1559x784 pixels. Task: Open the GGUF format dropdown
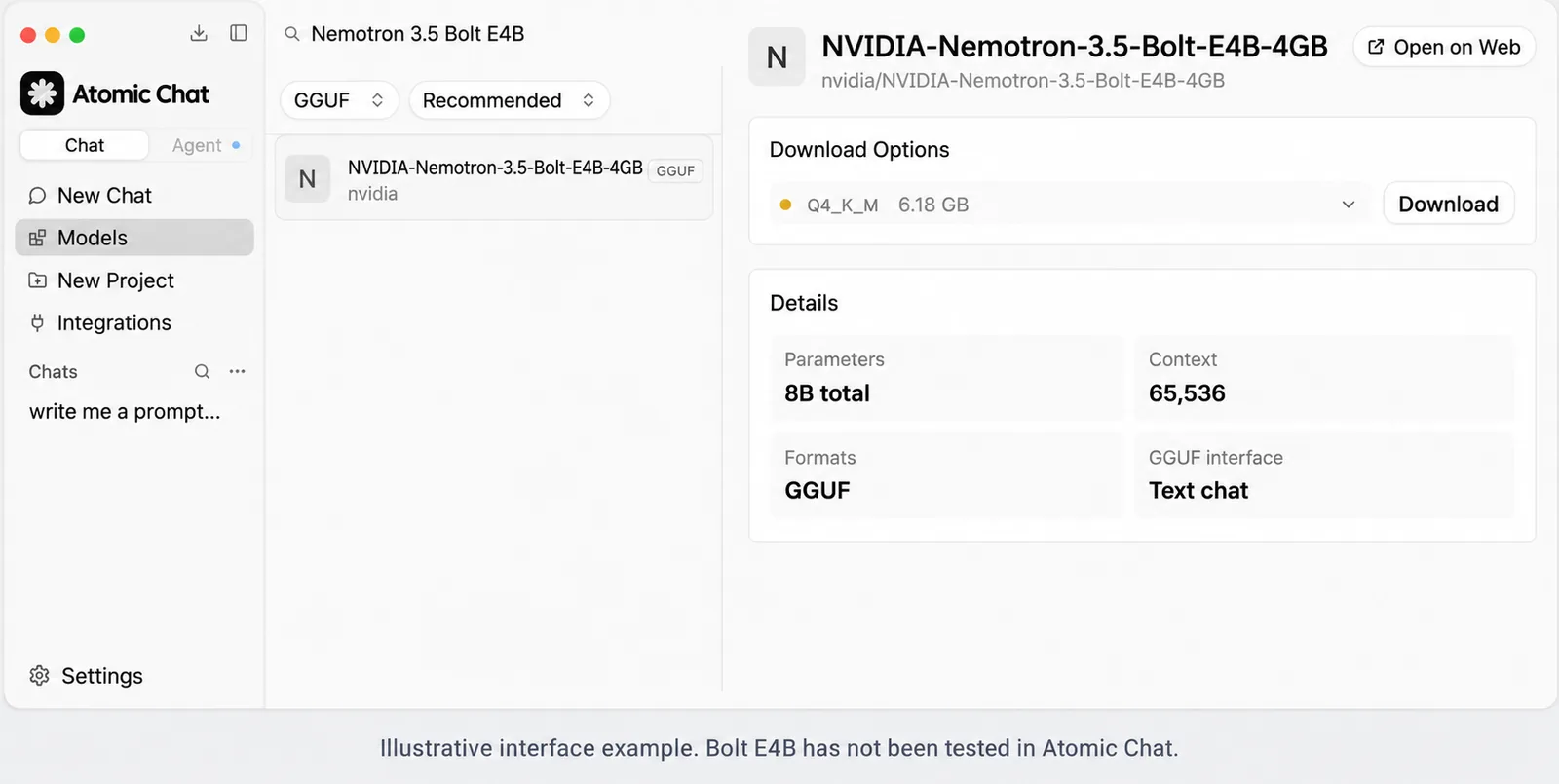tap(339, 100)
